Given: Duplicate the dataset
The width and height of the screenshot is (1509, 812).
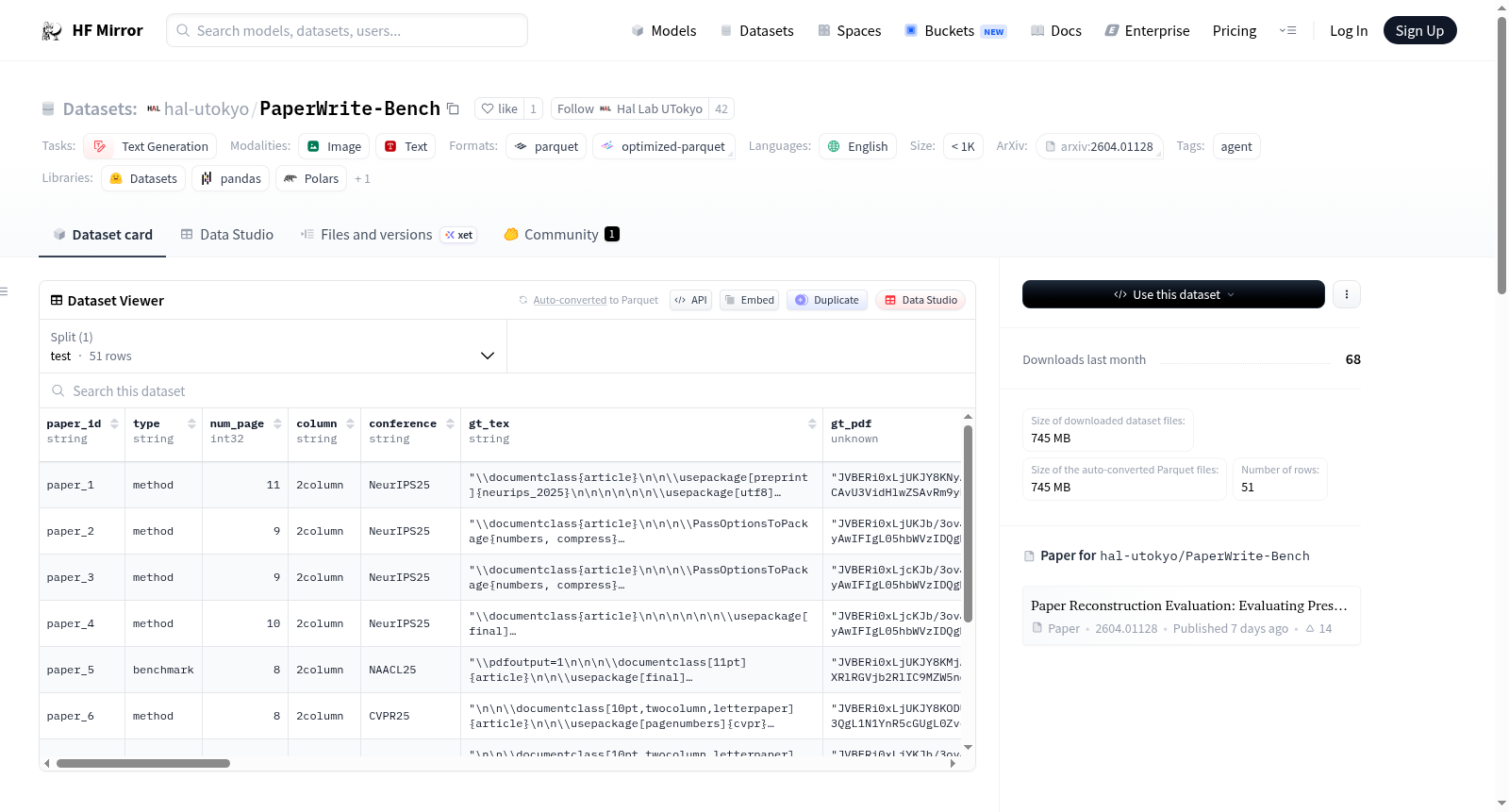Looking at the screenshot, I should [x=827, y=300].
